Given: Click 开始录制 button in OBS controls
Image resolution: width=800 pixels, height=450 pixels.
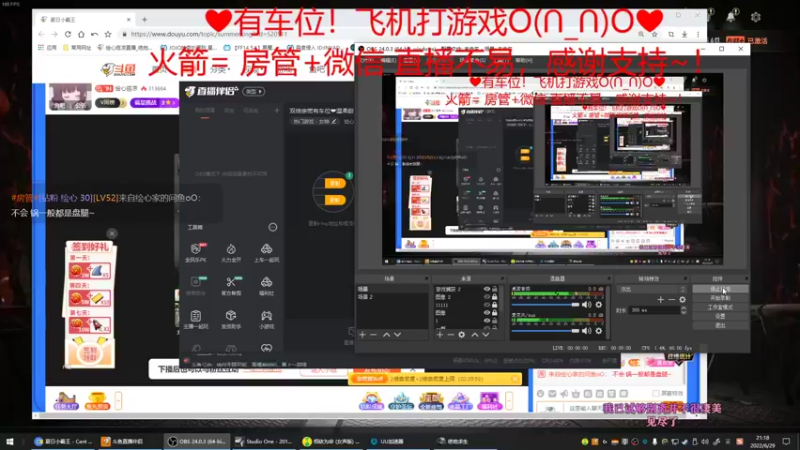Looking at the screenshot, I should click(720, 298).
